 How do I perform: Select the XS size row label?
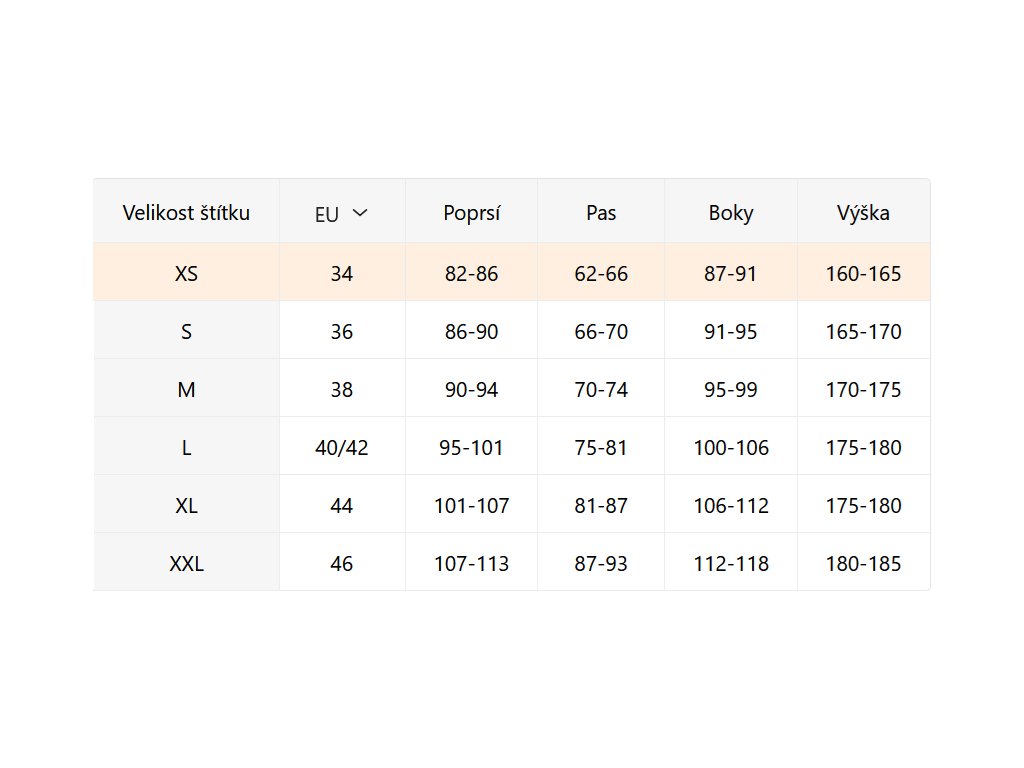[x=186, y=273]
